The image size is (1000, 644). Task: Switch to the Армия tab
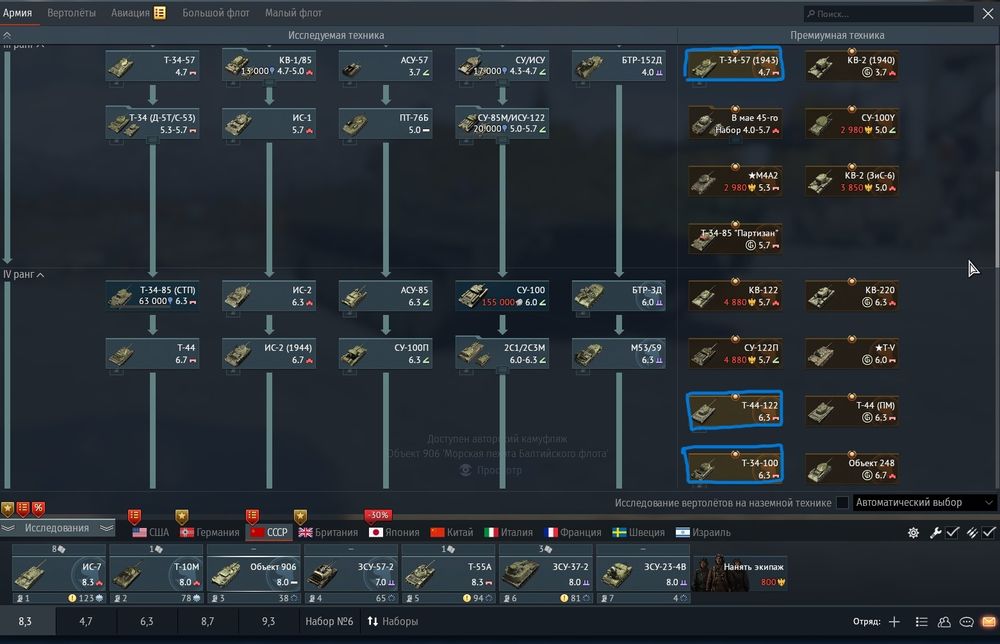[18, 13]
